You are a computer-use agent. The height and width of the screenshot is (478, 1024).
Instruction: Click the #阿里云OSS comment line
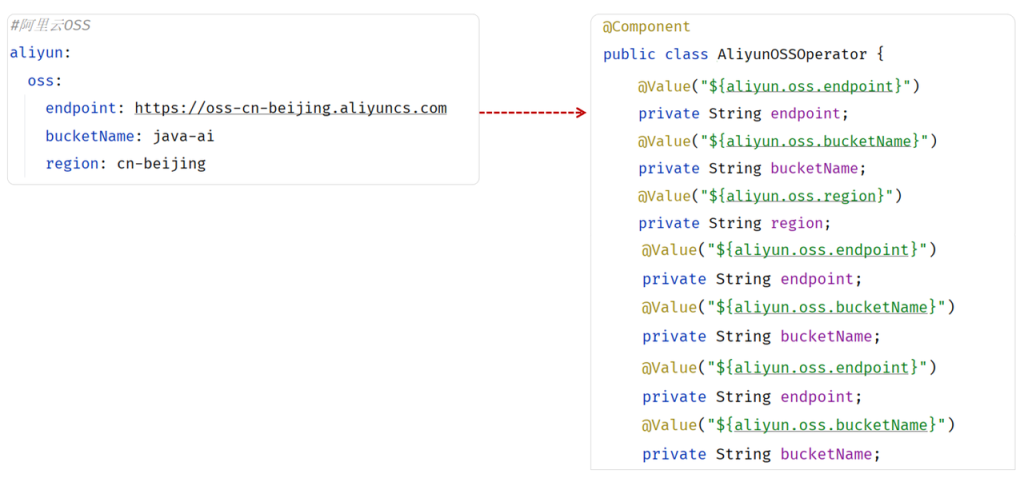[50, 25]
